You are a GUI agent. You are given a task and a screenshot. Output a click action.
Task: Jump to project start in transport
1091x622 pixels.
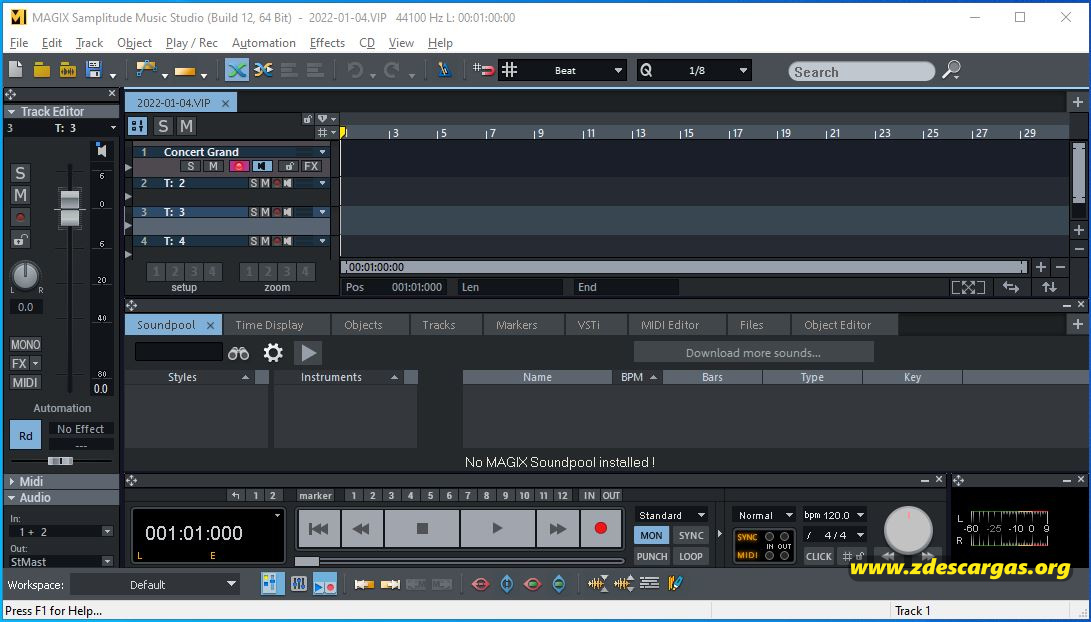(319, 529)
